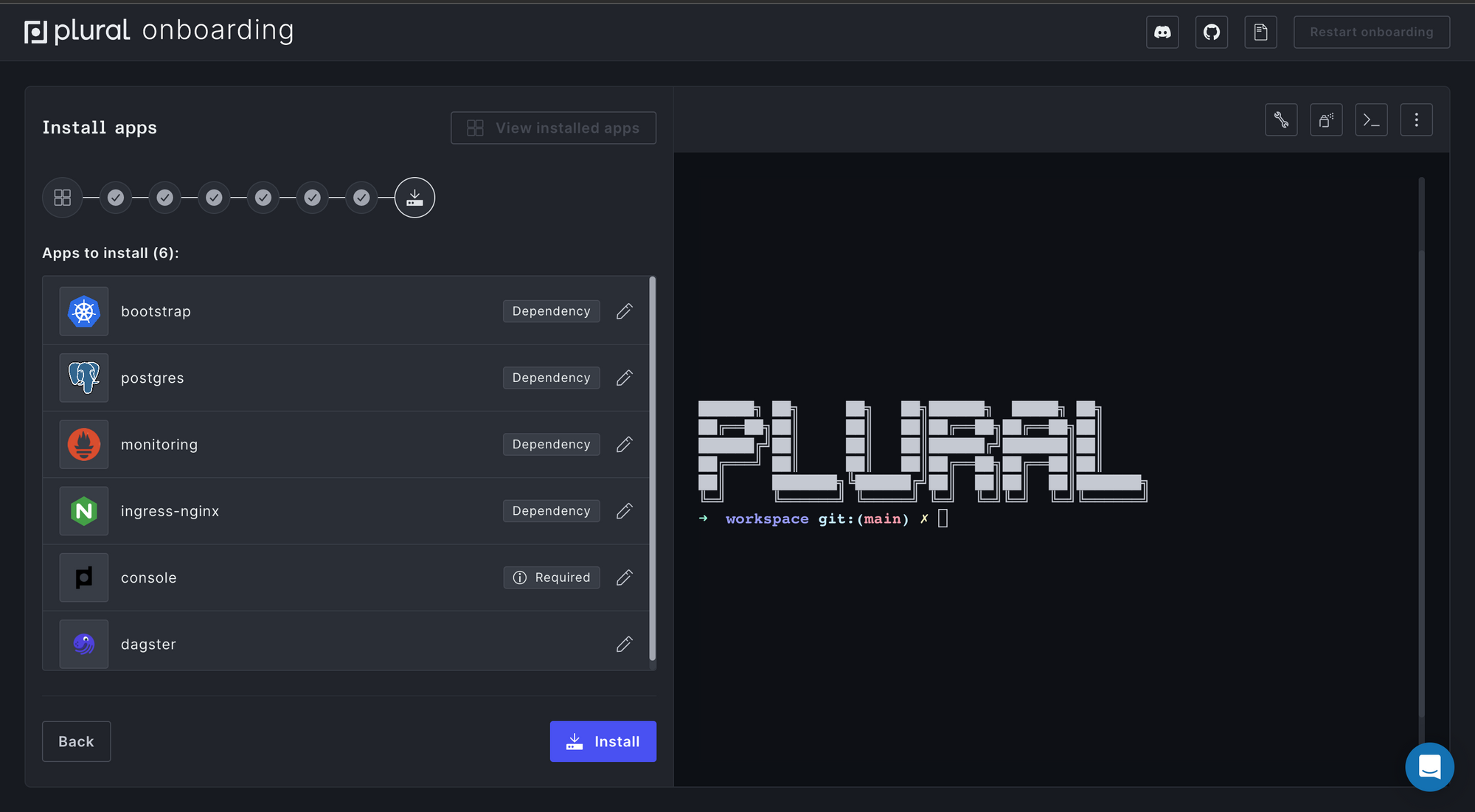Click the console Plural logo icon
Screen dimensions: 1475x812
[x=84, y=577]
